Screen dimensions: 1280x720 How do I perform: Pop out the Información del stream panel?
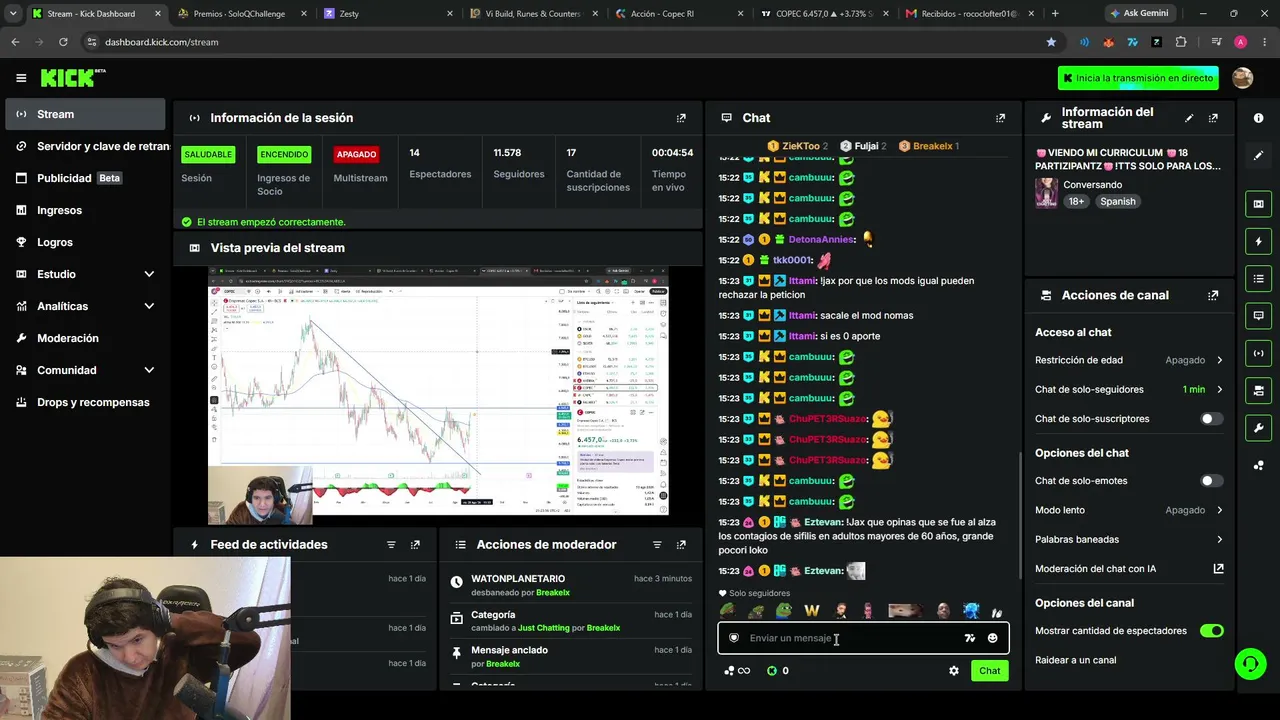1213,118
